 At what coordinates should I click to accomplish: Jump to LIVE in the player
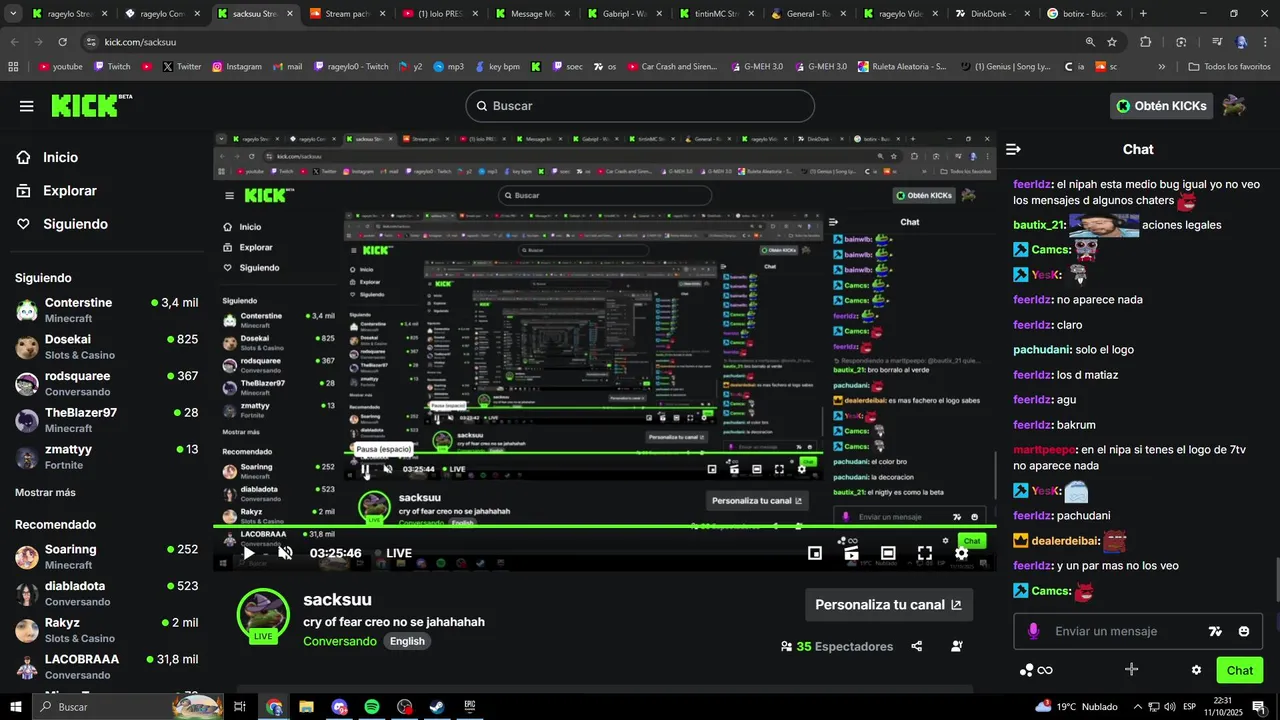[x=392, y=553]
